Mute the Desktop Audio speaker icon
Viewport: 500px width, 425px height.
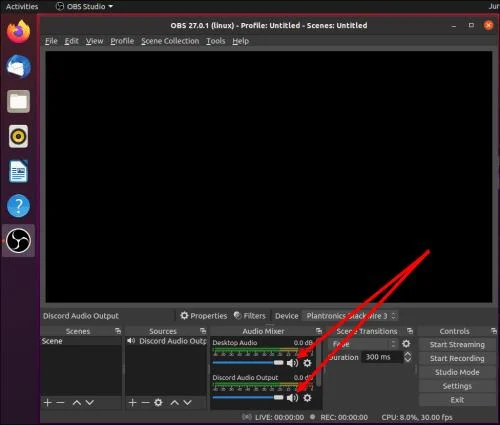[x=292, y=363]
